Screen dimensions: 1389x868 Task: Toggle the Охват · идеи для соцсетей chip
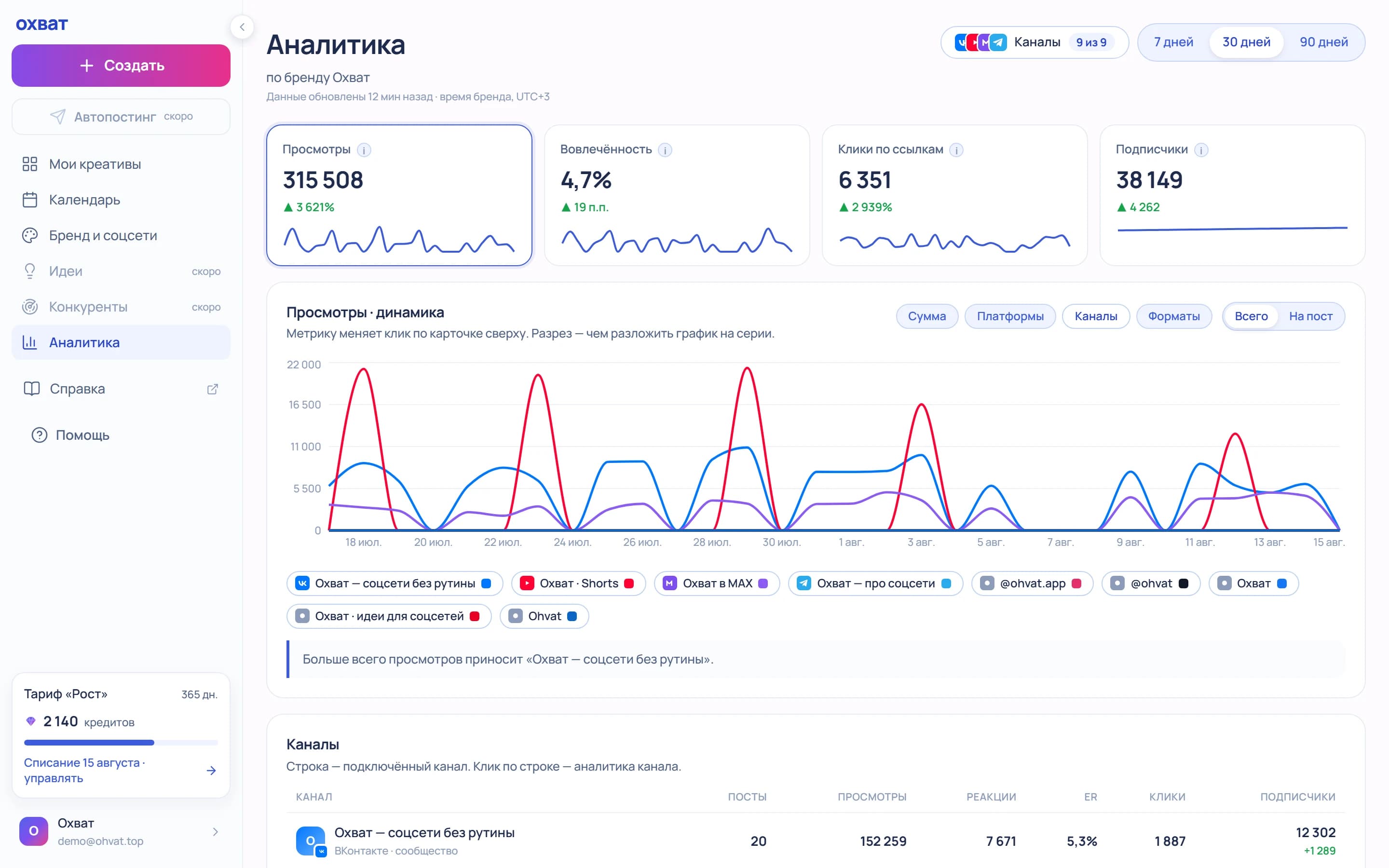click(x=389, y=616)
